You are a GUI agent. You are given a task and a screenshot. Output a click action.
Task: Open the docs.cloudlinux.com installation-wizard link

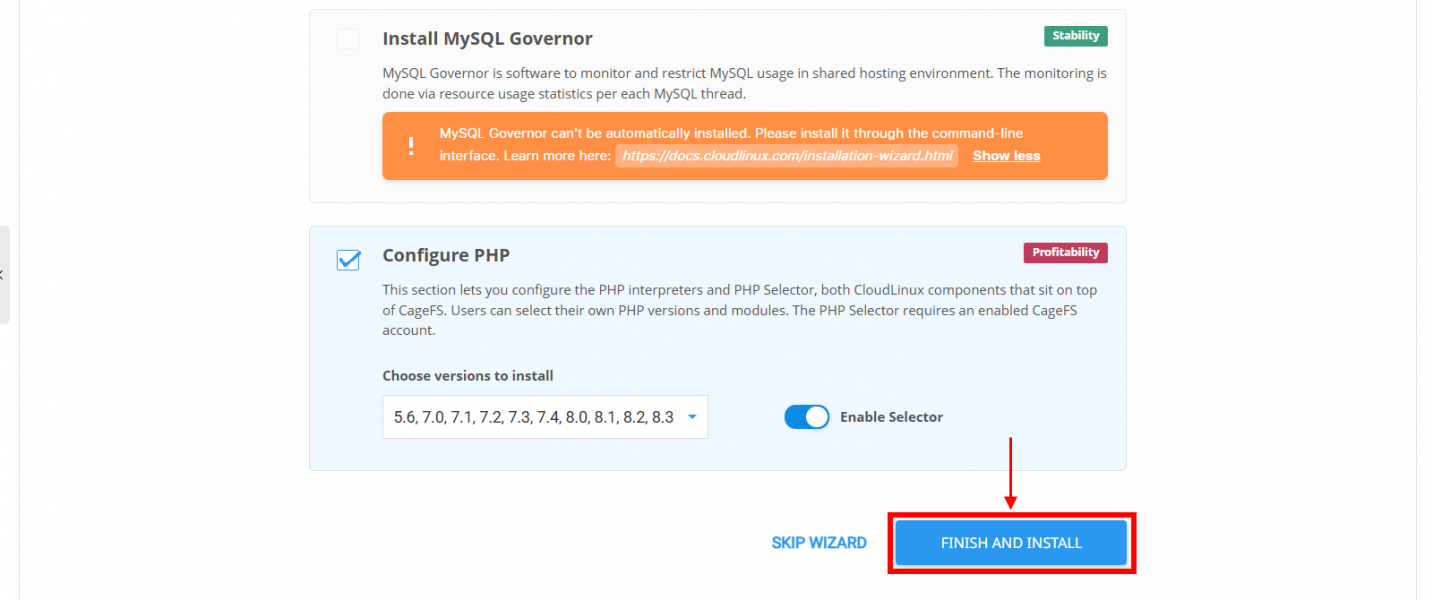(787, 156)
